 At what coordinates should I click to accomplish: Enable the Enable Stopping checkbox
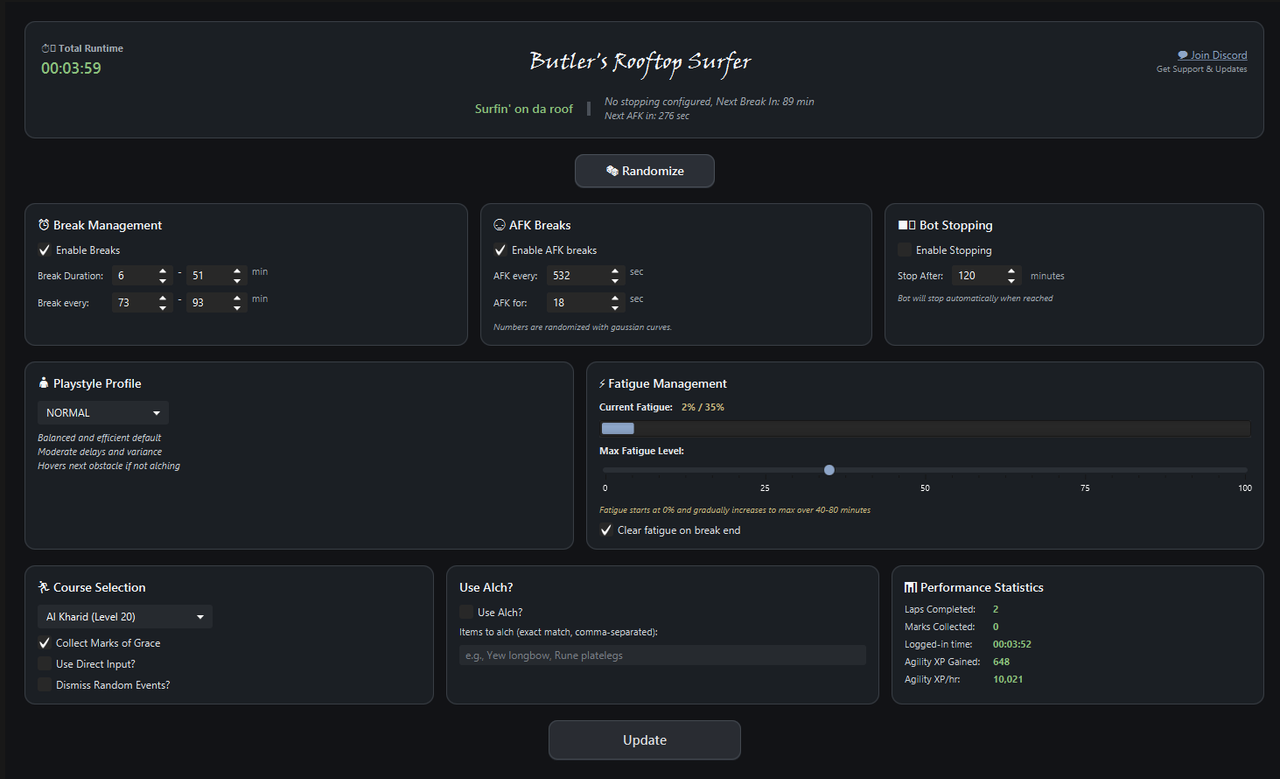(905, 250)
